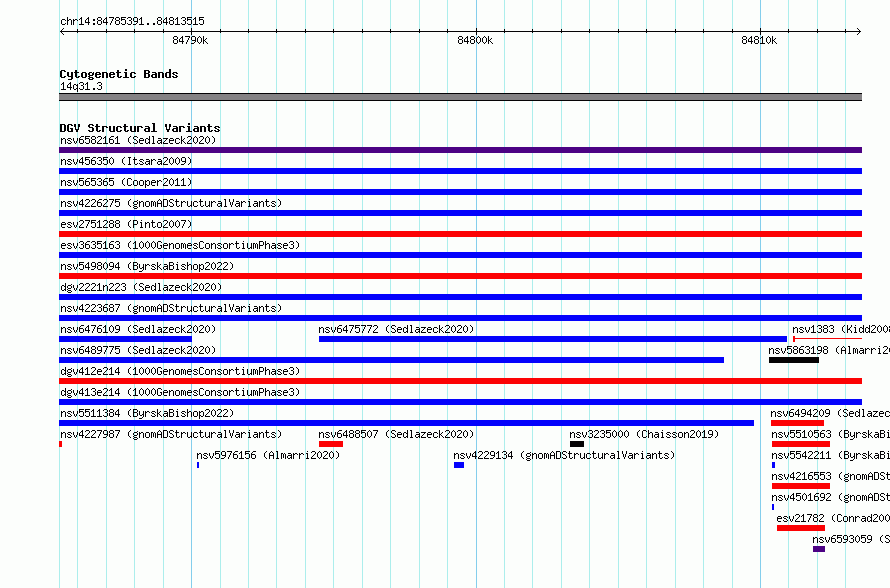Open the nsv456350 (Itsara2009) label
The height and width of the screenshot is (588, 890).
click(x=126, y=161)
